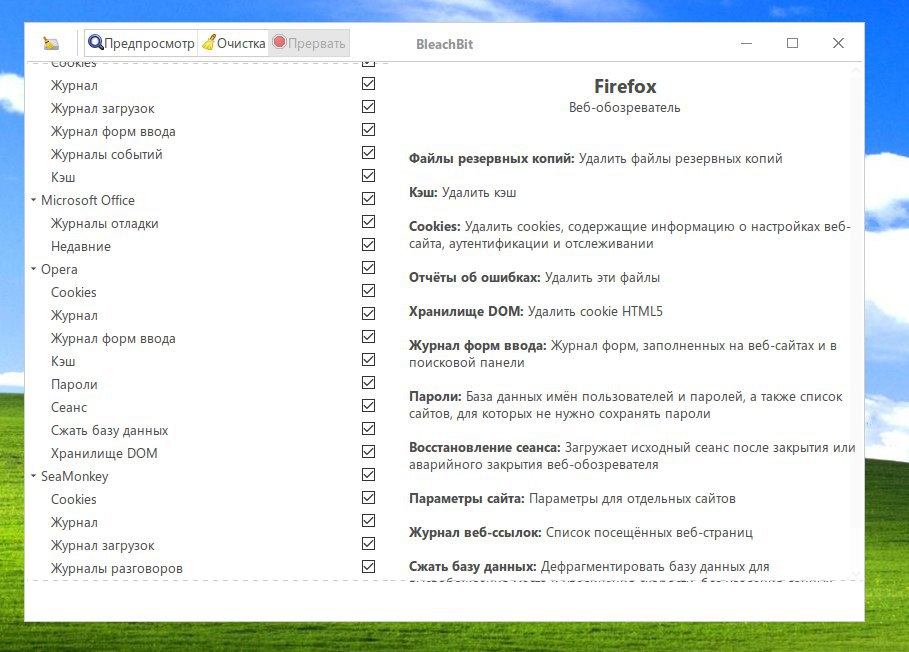Collapse the Microsoft Office group arrow
Screen dimensions: 909x652
34,200
